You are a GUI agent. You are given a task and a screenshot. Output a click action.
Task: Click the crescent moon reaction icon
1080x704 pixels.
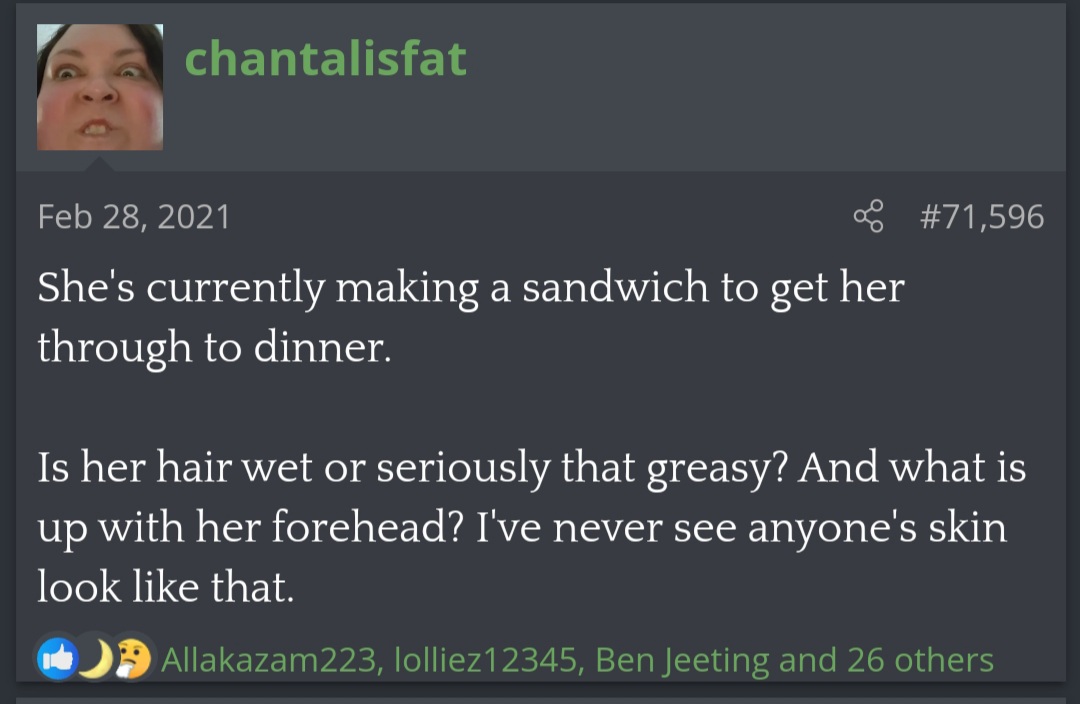[x=95, y=659]
